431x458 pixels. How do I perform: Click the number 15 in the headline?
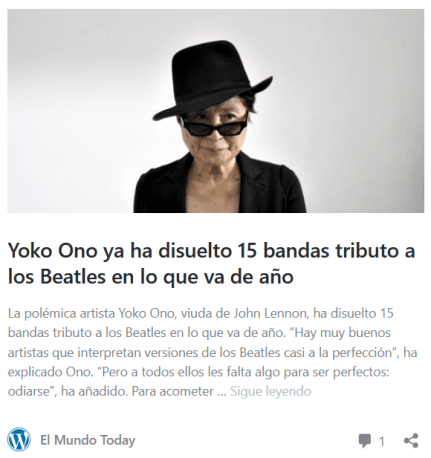[x=247, y=250]
